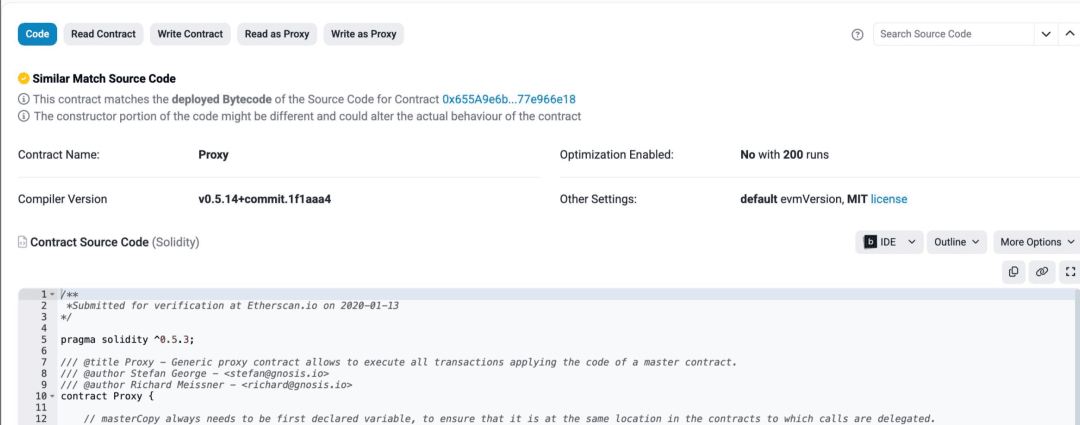Image resolution: width=1080 pixels, height=425 pixels.
Task: Focus the Search Source Code field
Action: click(x=954, y=34)
